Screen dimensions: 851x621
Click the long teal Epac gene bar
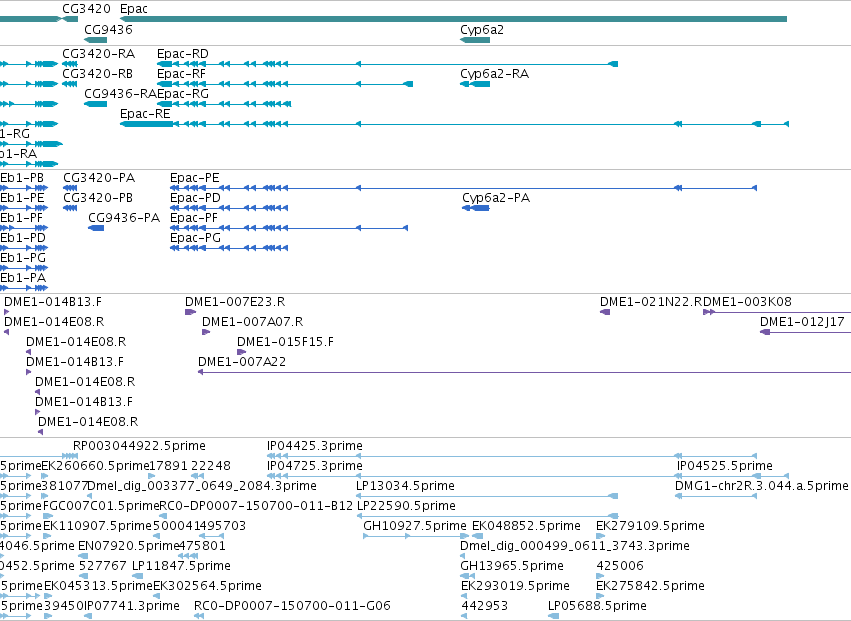click(x=453, y=19)
